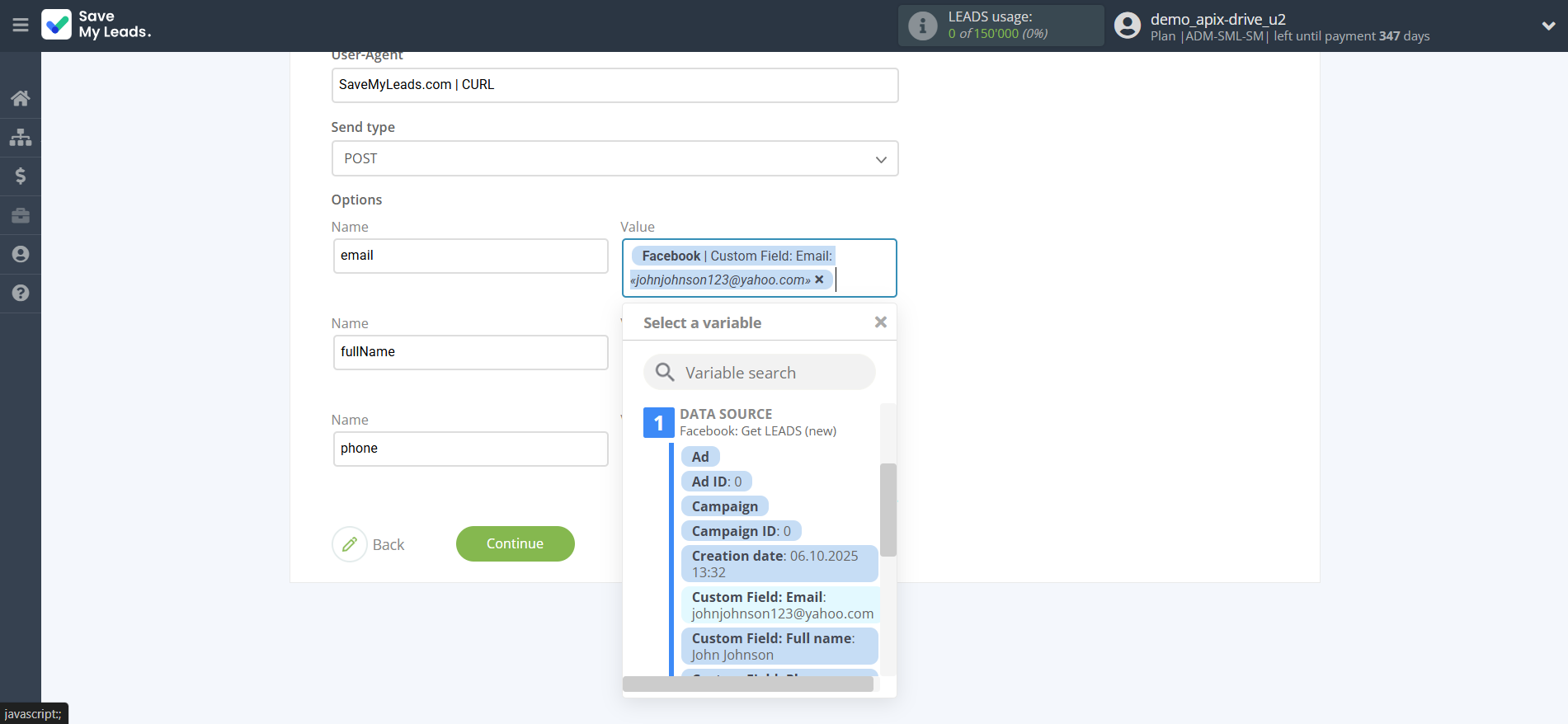Focus the Variable search field
The width and height of the screenshot is (1568, 724).
coord(759,373)
